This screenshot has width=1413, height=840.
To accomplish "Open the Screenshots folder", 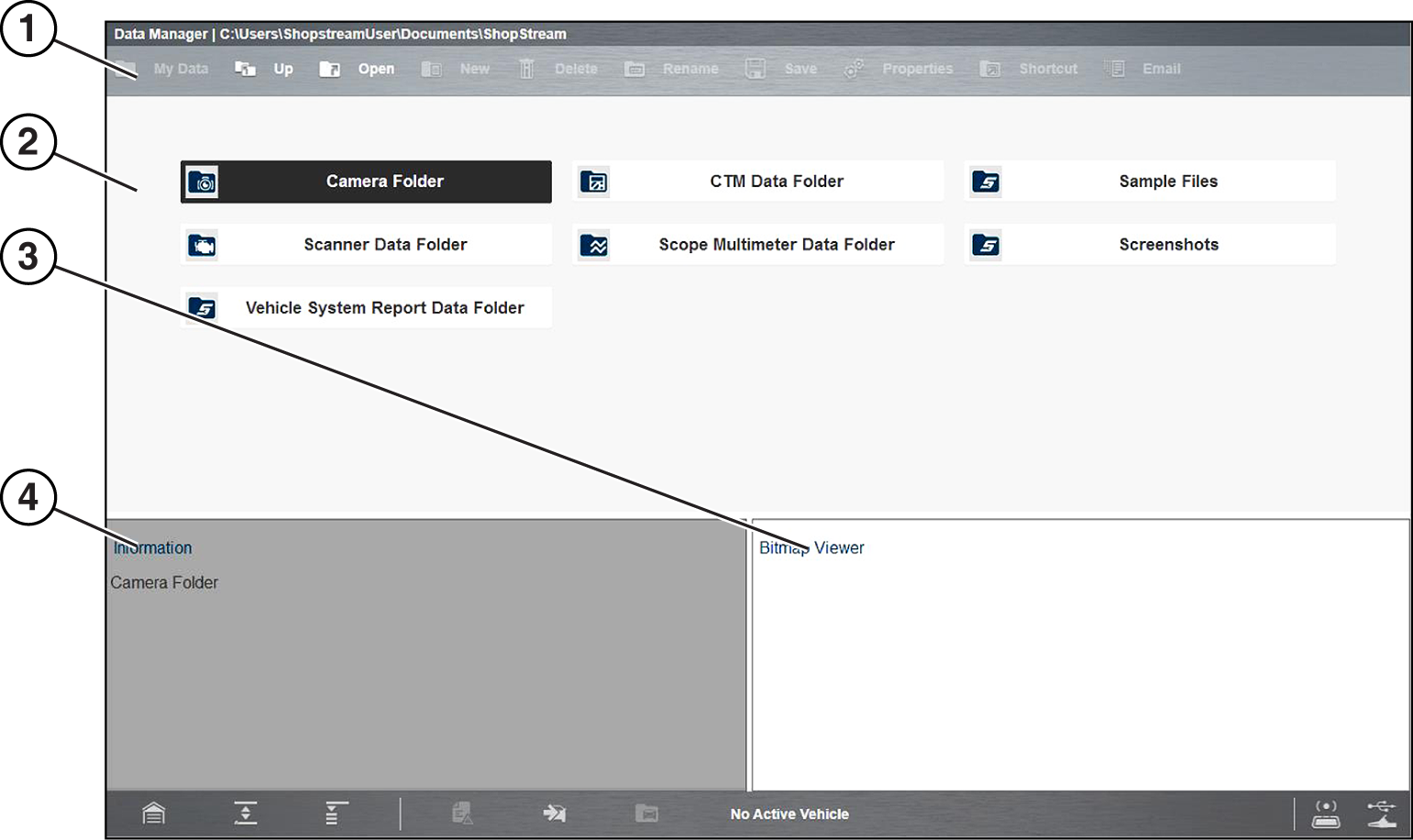I will pos(1149,245).
